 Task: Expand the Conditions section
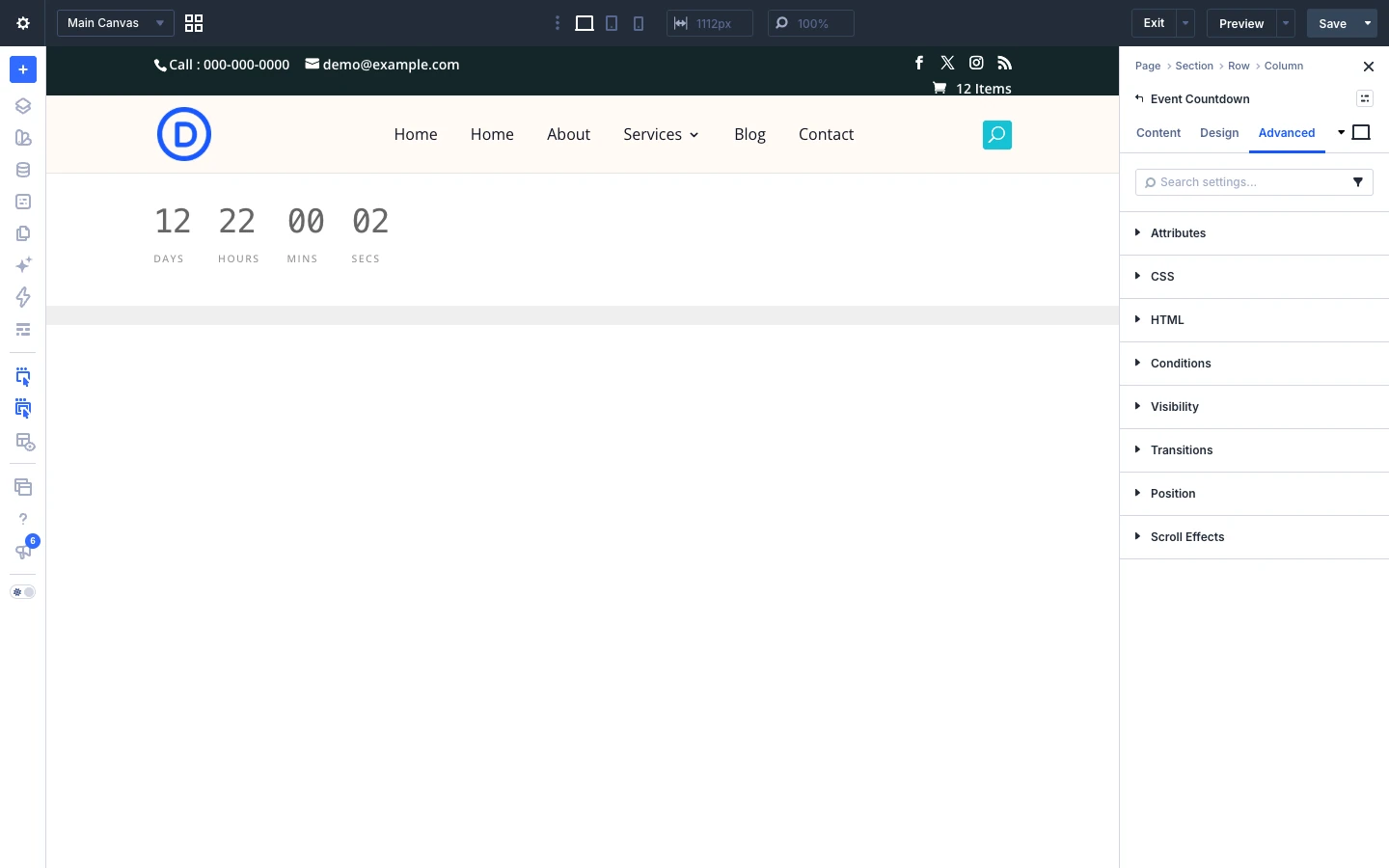pos(1254,364)
